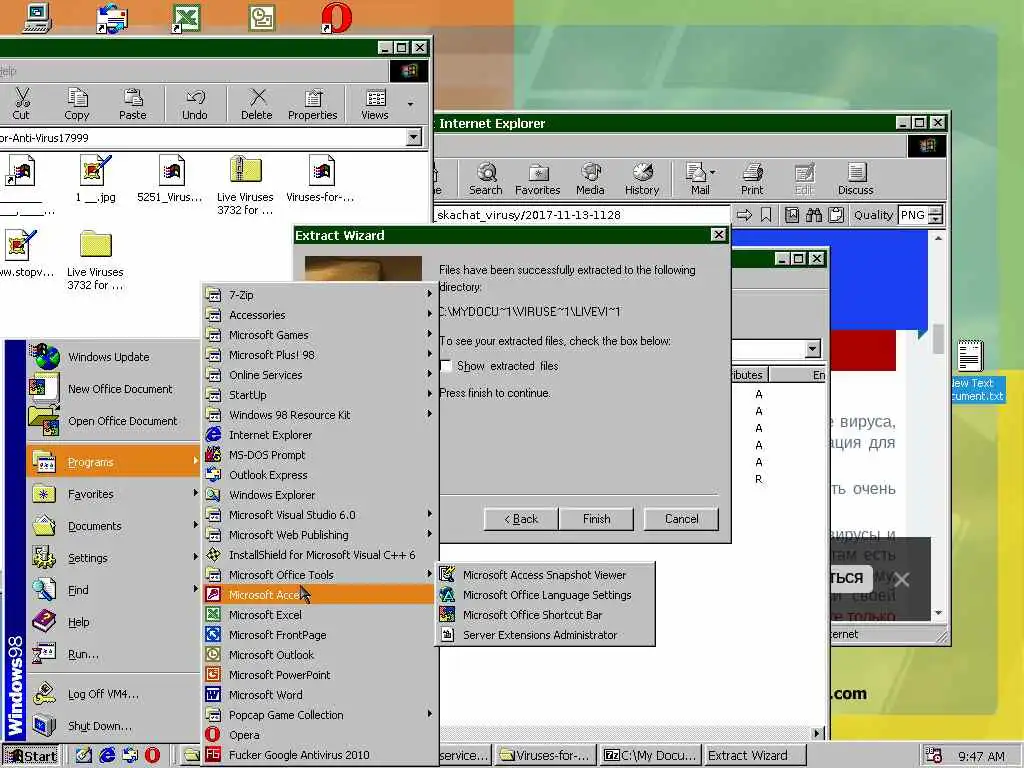
Task: Click the Print icon in Internet Explorer
Action: (752, 179)
